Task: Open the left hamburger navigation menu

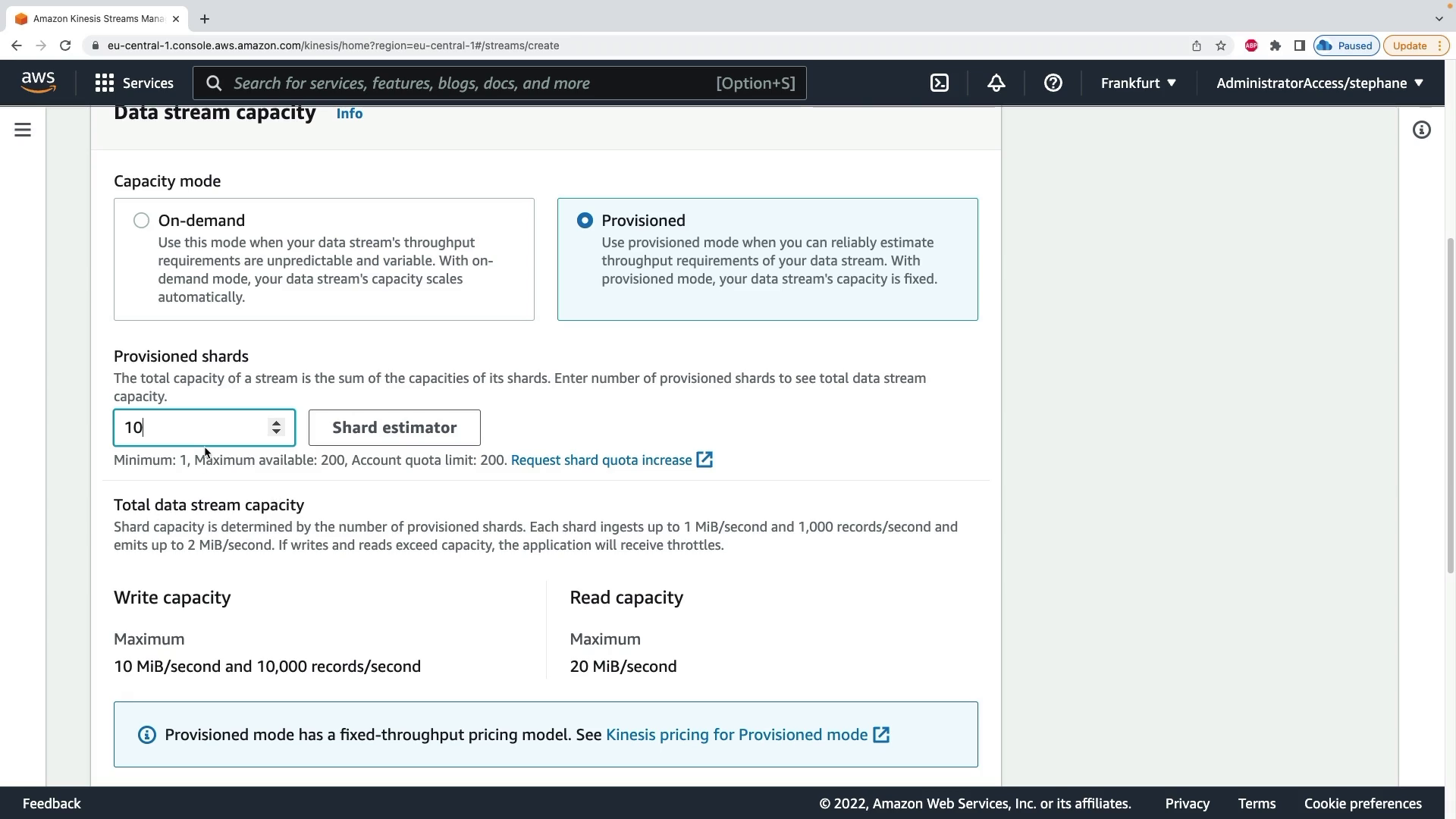Action: (x=23, y=130)
